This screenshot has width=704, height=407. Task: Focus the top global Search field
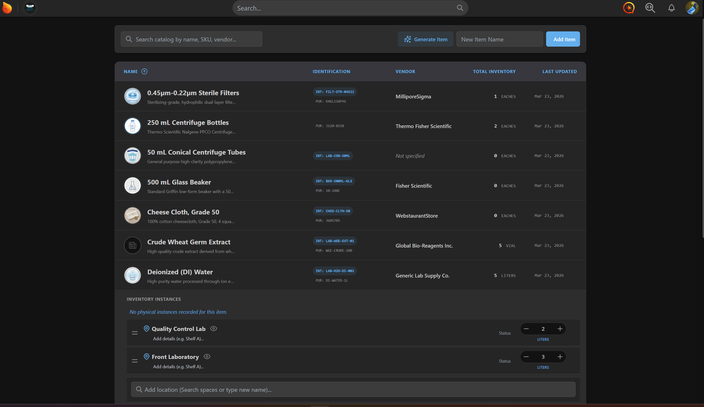350,8
